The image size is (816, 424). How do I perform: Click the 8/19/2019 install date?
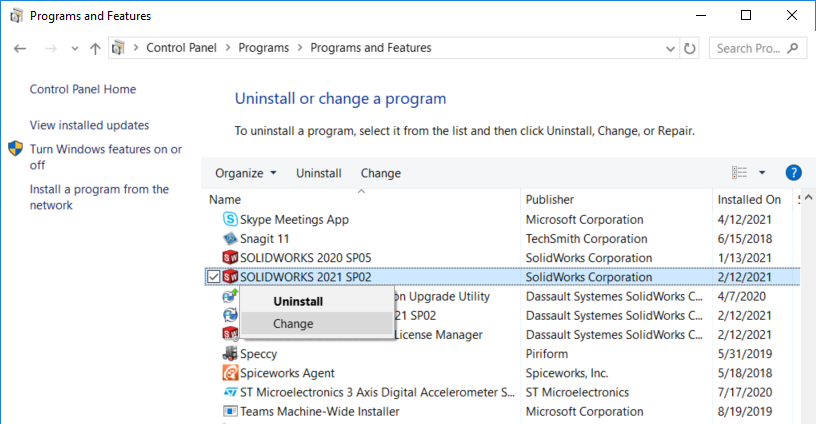[744, 411]
